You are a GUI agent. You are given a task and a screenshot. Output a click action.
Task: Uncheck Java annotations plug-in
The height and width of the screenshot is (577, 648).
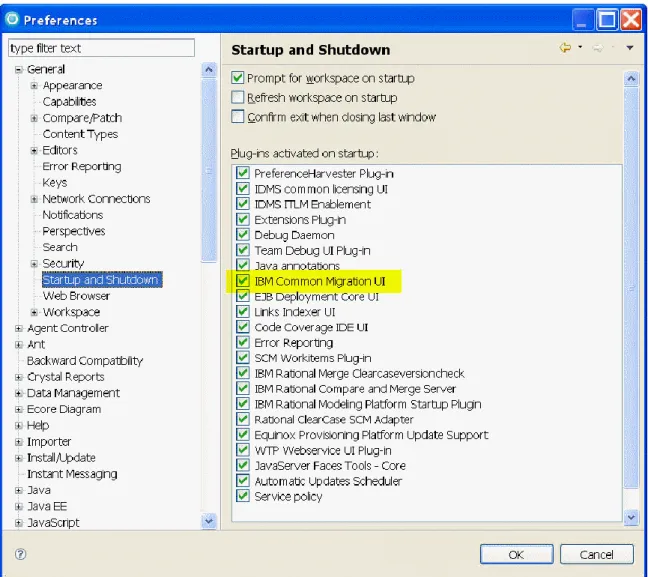pos(243,265)
